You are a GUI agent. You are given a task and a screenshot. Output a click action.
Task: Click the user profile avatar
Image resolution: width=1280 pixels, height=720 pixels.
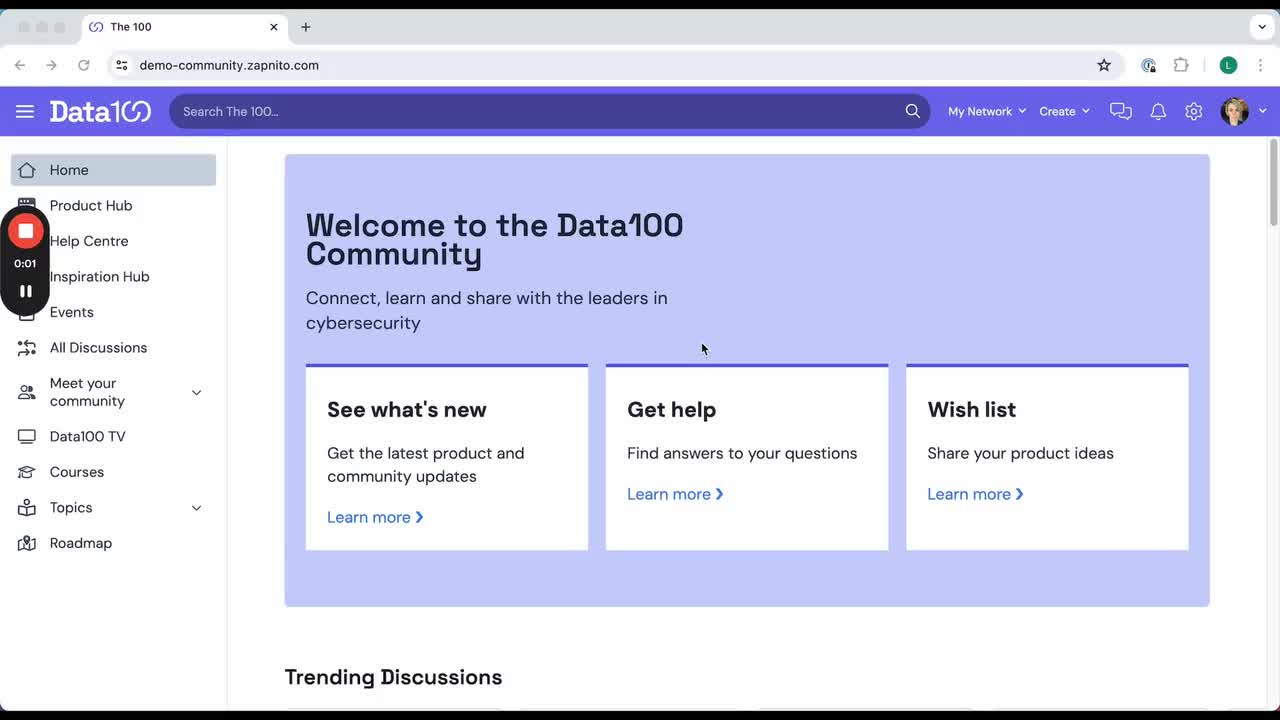[x=1234, y=111]
